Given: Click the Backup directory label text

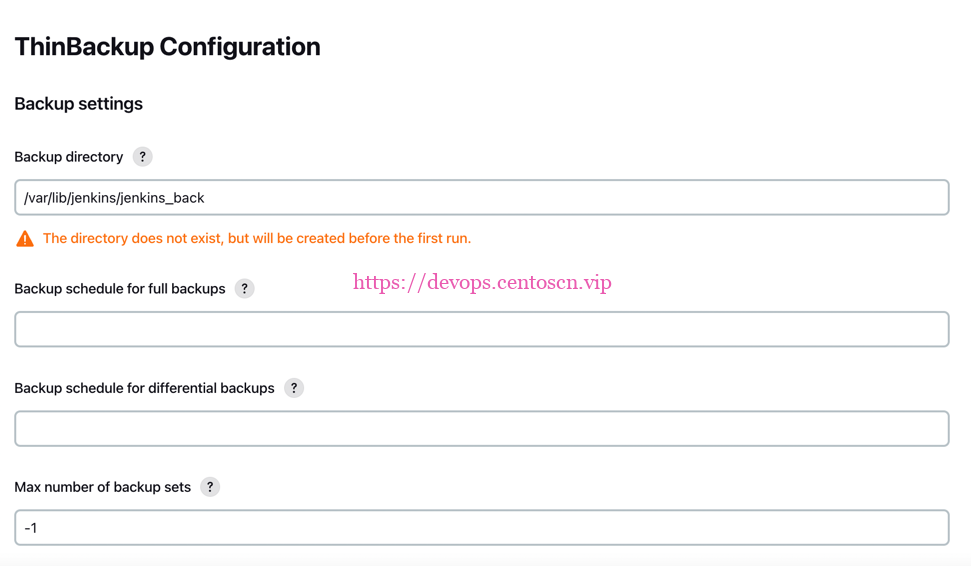Looking at the screenshot, I should (x=68, y=157).
